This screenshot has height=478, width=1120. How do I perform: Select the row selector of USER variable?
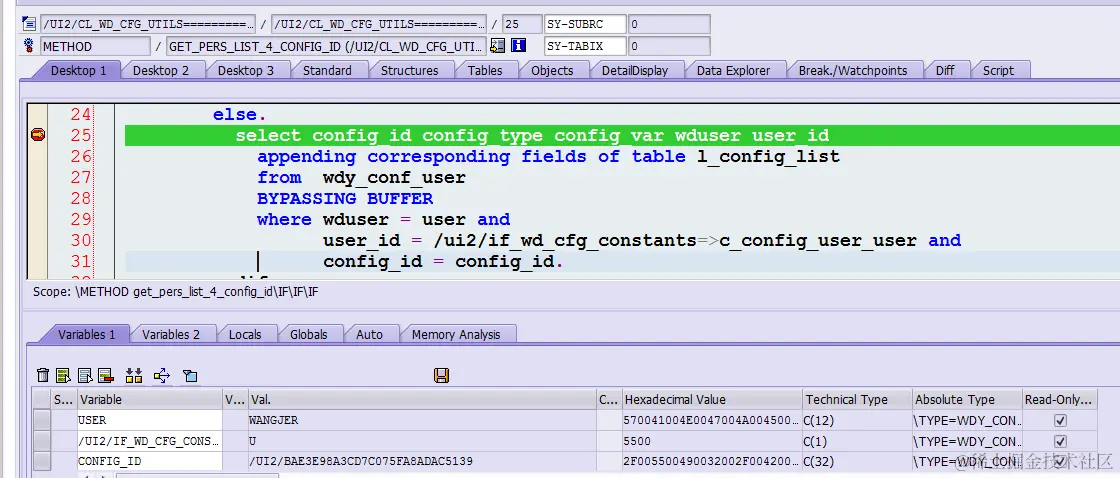pos(42,420)
